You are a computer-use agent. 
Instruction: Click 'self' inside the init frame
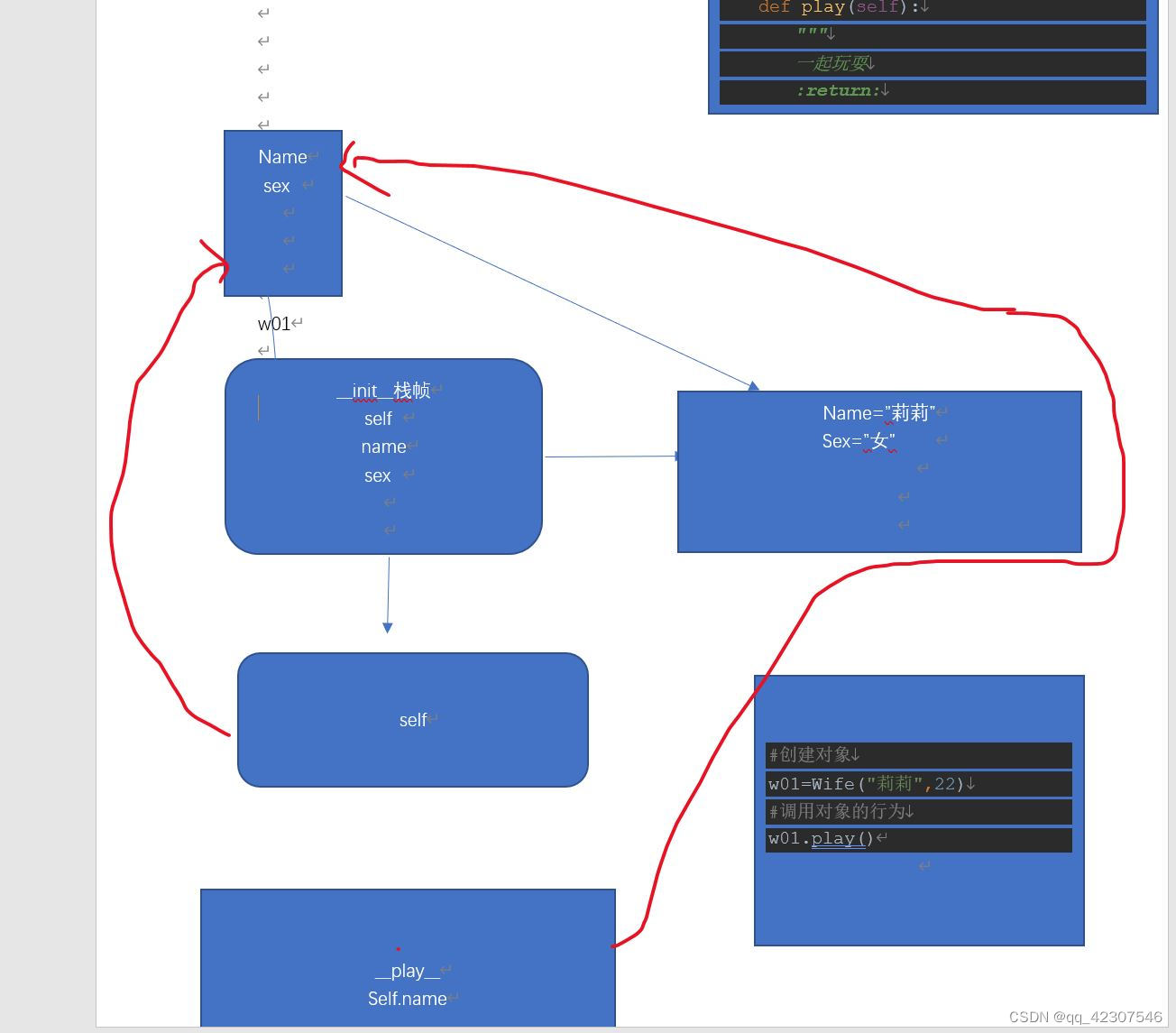click(378, 420)
